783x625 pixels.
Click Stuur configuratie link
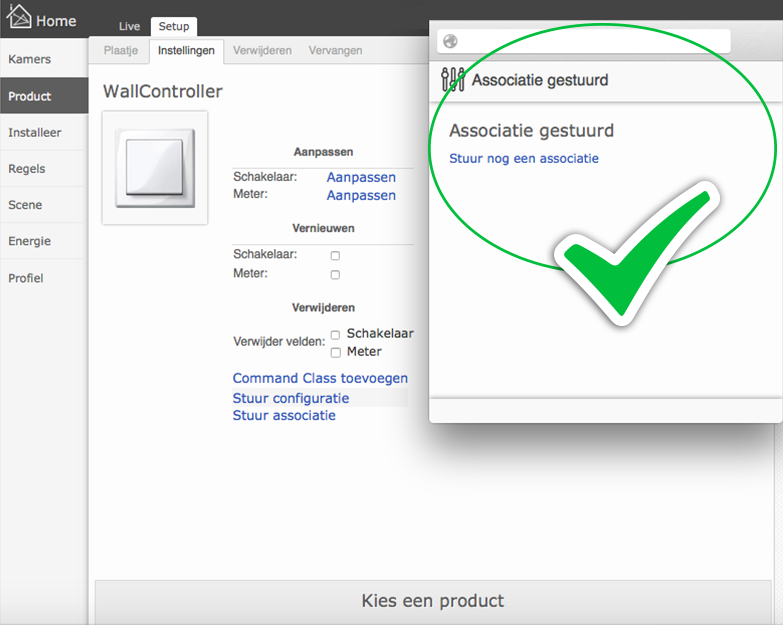pyautogui.click(x=291, y=398)
